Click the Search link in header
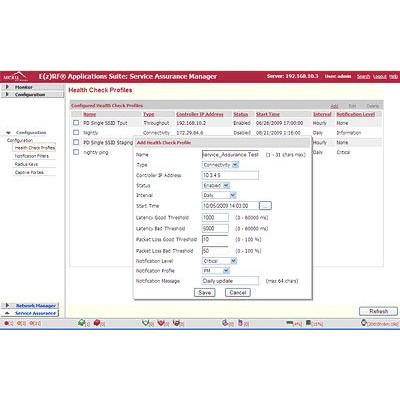This screenshot has height=400, width=400. click(x=363, y=76)
